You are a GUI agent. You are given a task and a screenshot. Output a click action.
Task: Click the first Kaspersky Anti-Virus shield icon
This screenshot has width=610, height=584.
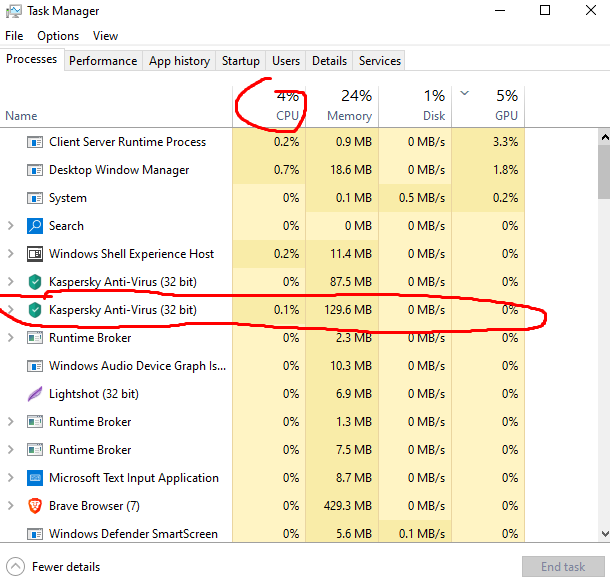pos(35,282)
